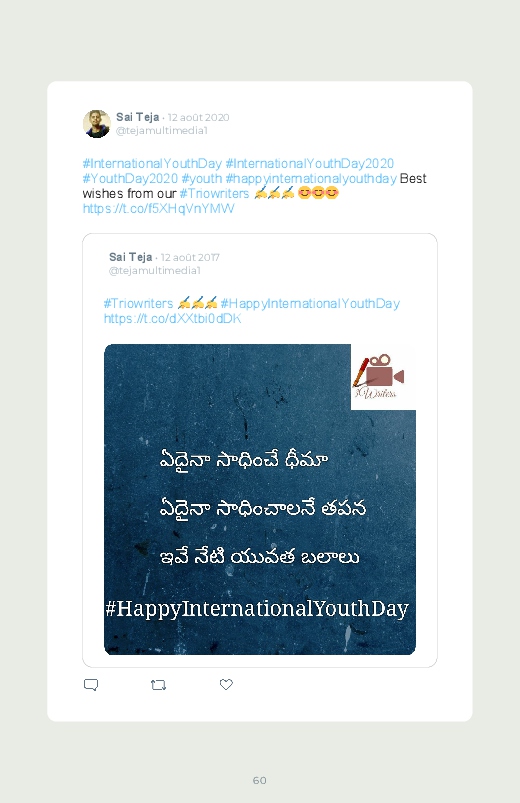Click the #Triowriters hashtag in main tweet

pyautogui.click(x=214, y=193)
